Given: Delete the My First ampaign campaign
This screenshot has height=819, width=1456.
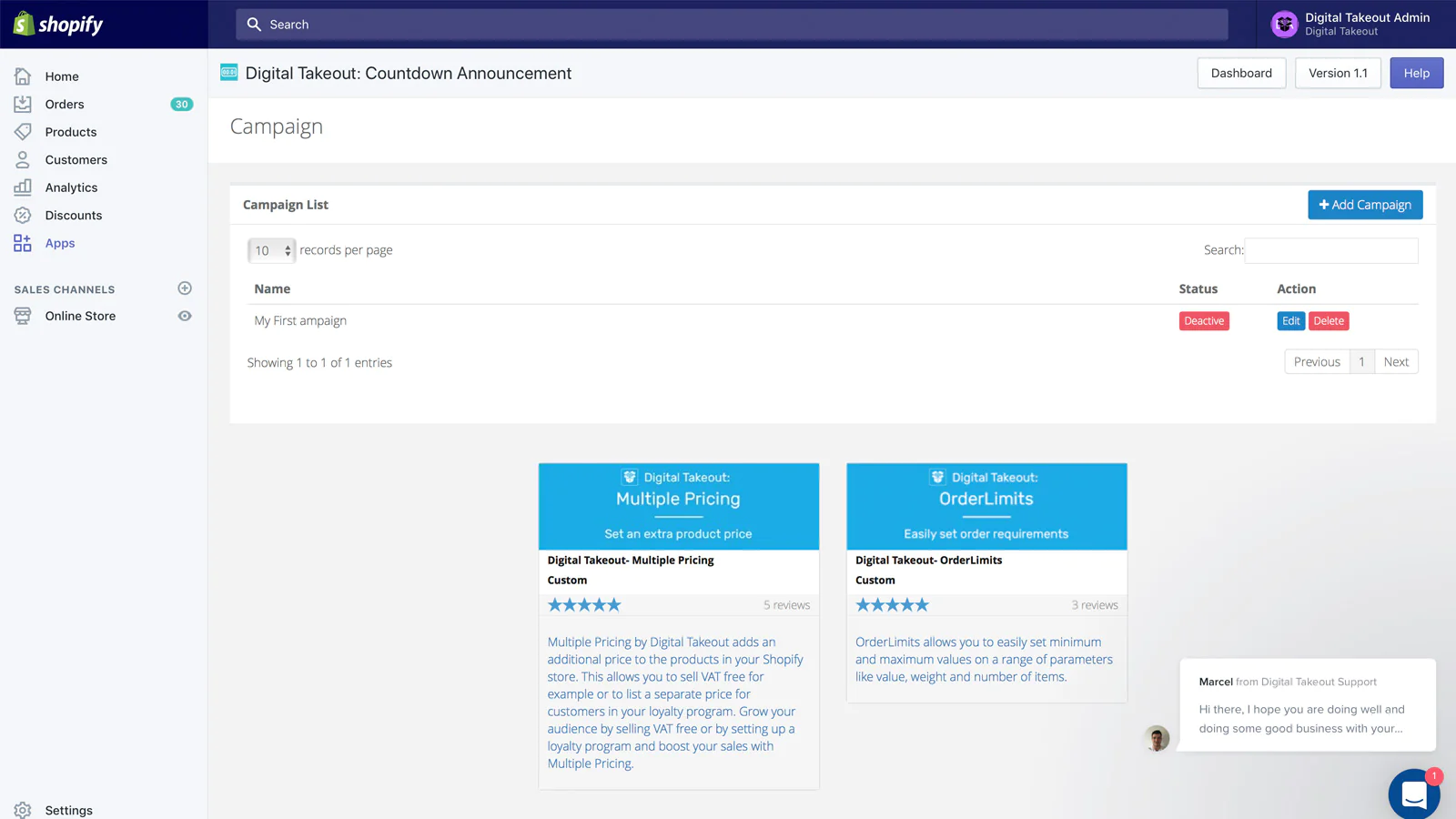Looking at the screenshot, I should pos(1329,320).
